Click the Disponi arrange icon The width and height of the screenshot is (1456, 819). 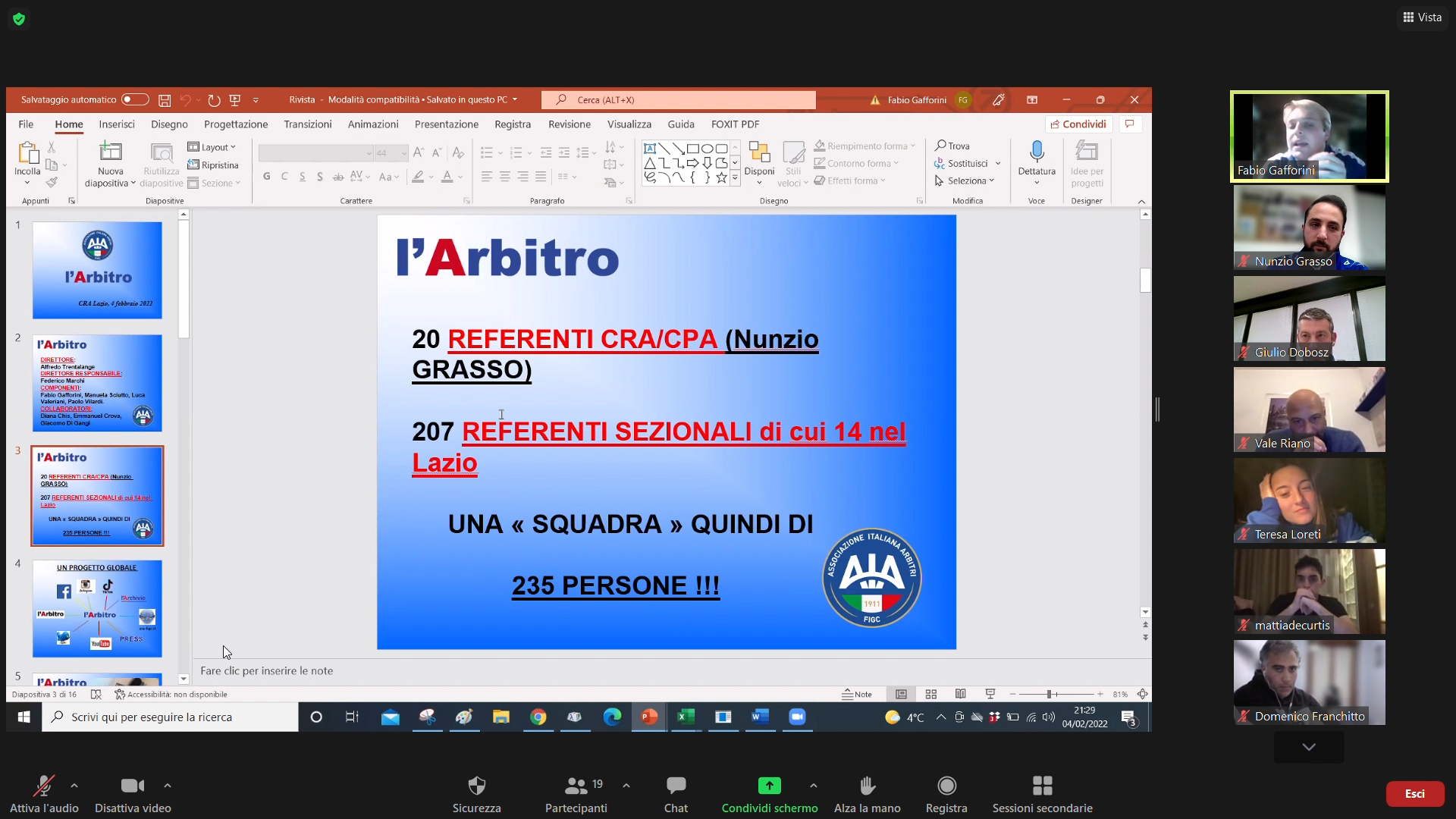(x=759, y=152)
